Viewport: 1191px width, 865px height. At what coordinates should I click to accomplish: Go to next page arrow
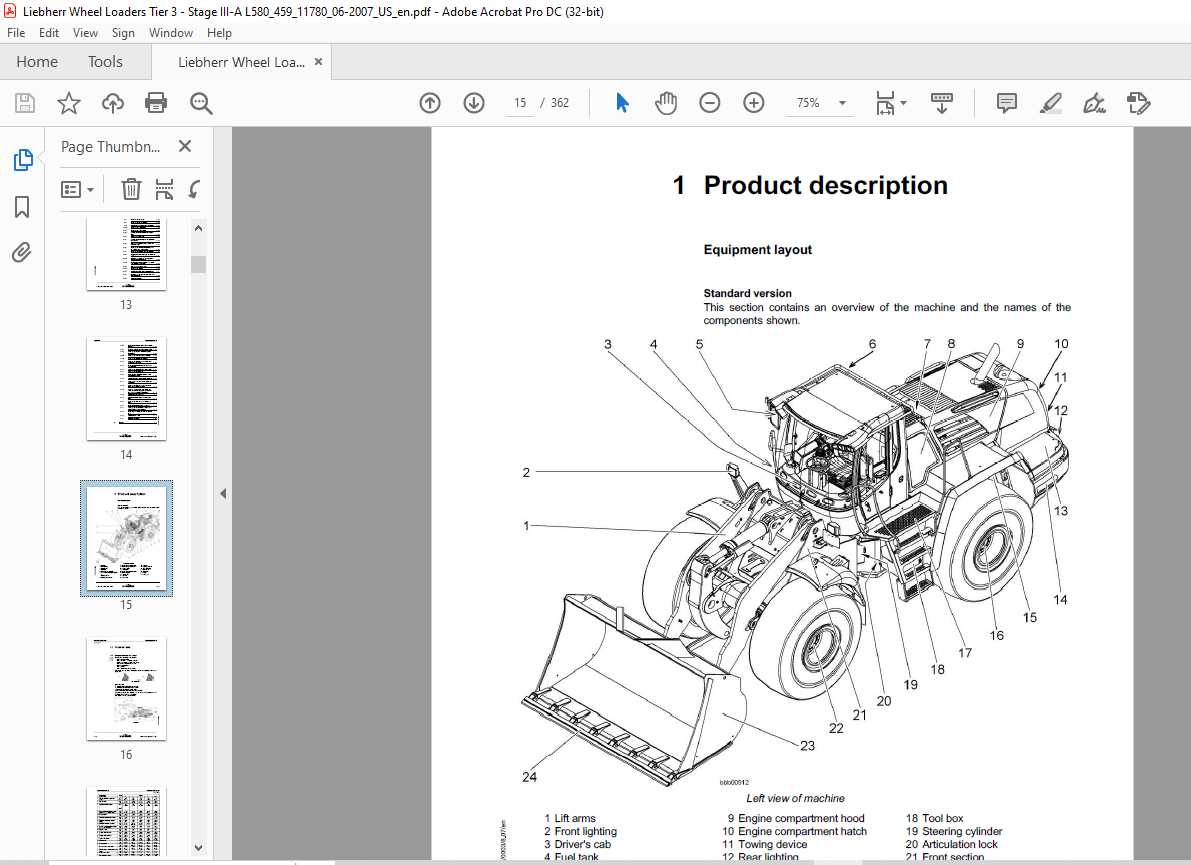[474, 103]
